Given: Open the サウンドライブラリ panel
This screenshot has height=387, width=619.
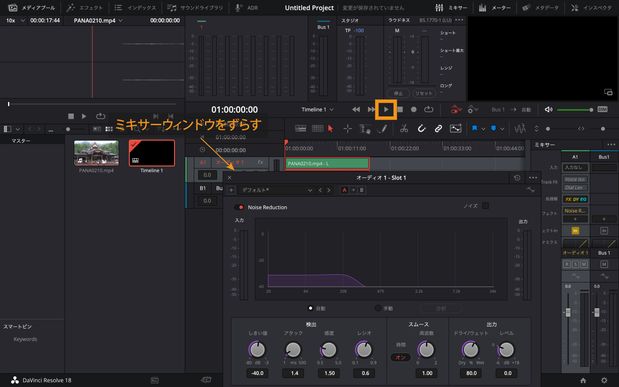Looking at the screenshot, I should [195, 8].
